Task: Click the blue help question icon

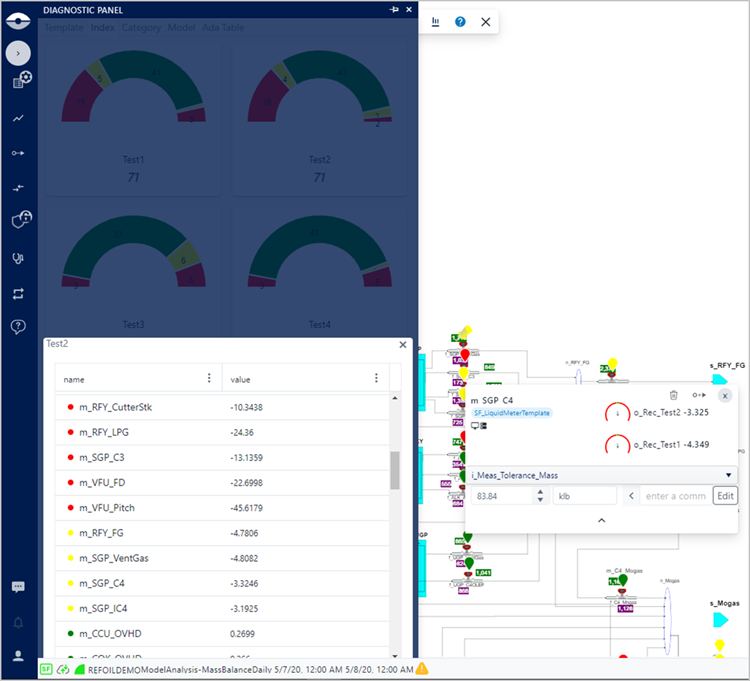Action: 460,21
